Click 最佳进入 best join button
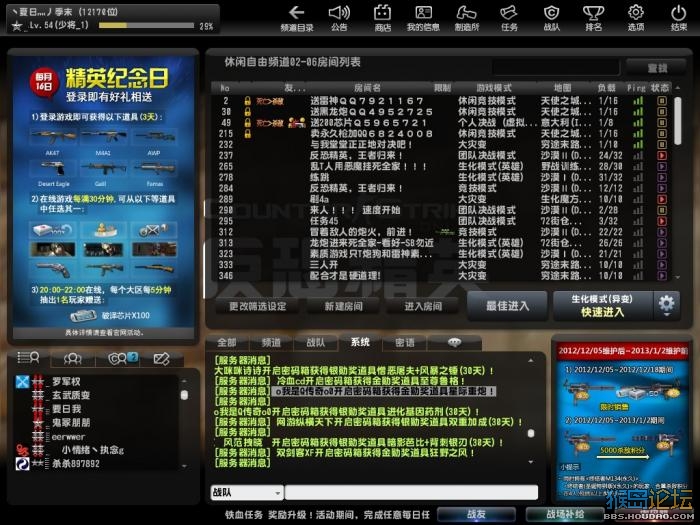This screenshot has height=525, width=700. pyautogui.click(x=507, y=306)
